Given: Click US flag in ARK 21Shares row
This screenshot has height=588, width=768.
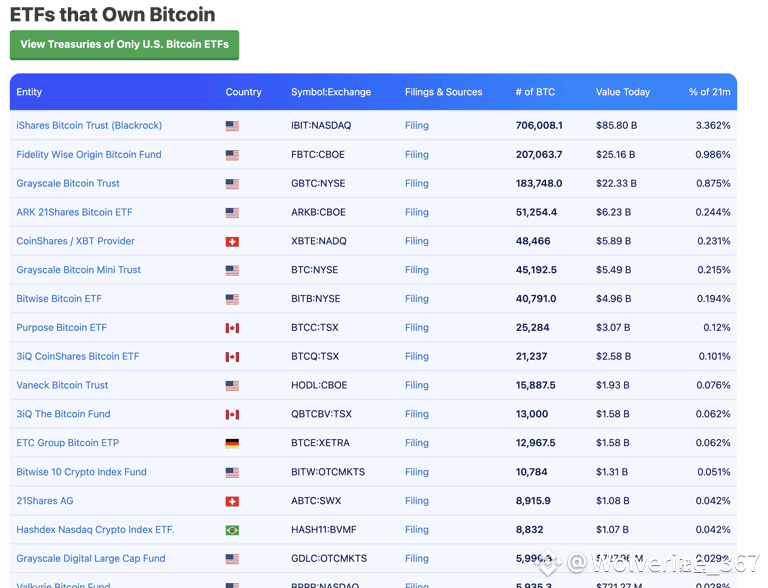Looking at the screenshot, I should click(x=232, y=213).
